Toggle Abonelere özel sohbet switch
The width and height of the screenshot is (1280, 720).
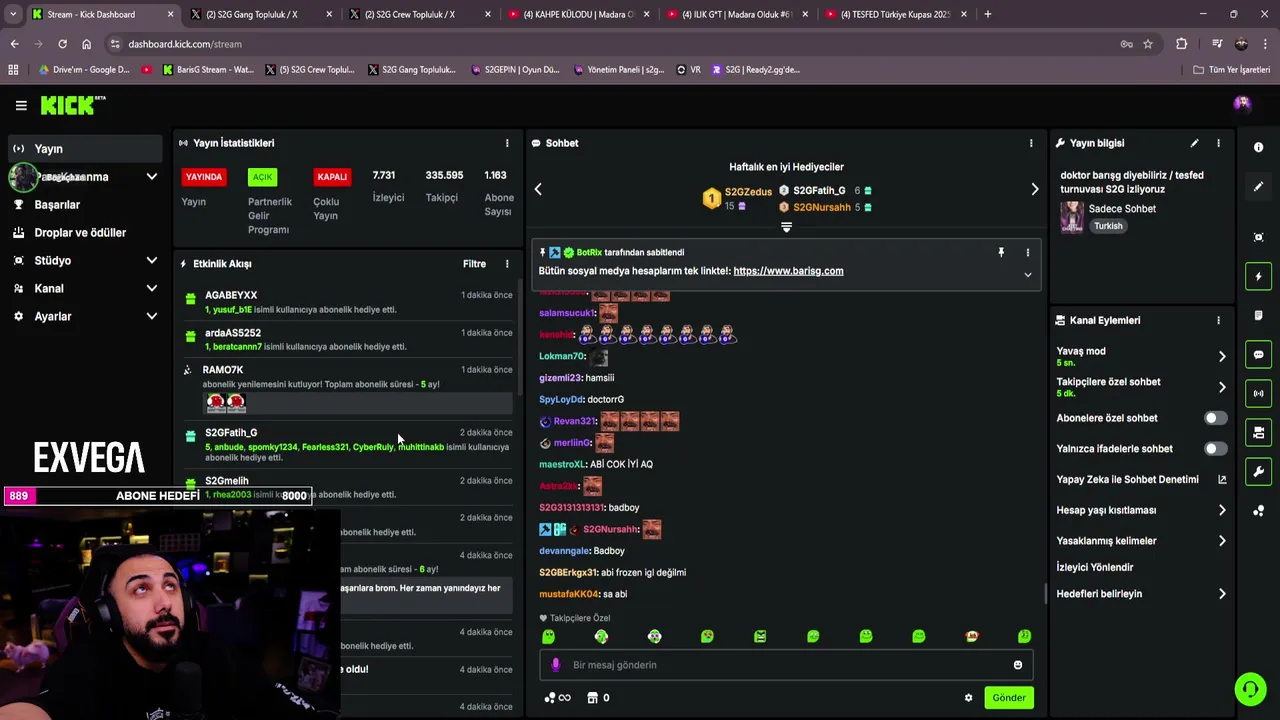click(x=1215, y=418)
